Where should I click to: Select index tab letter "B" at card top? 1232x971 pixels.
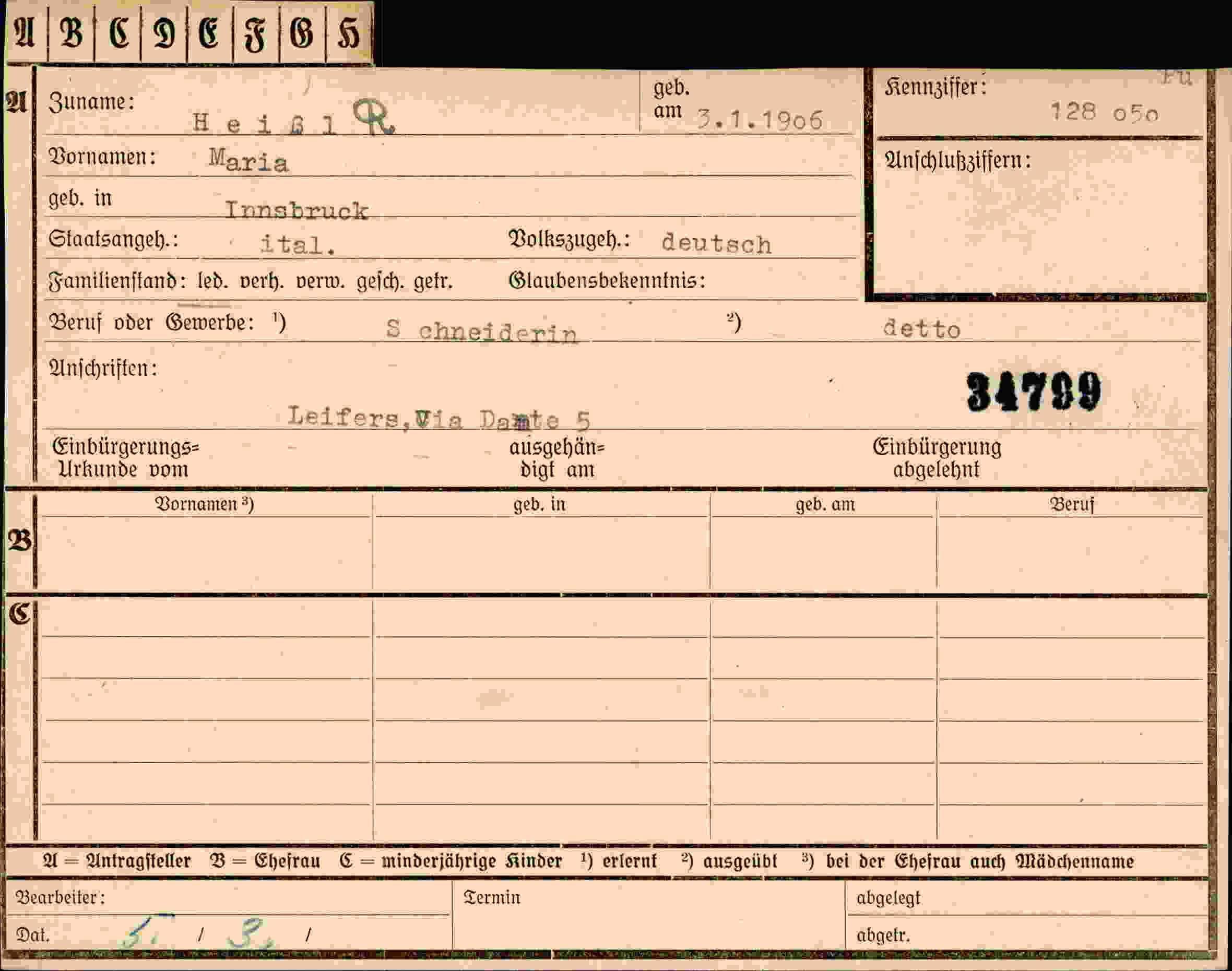click(x=72, y=31)
